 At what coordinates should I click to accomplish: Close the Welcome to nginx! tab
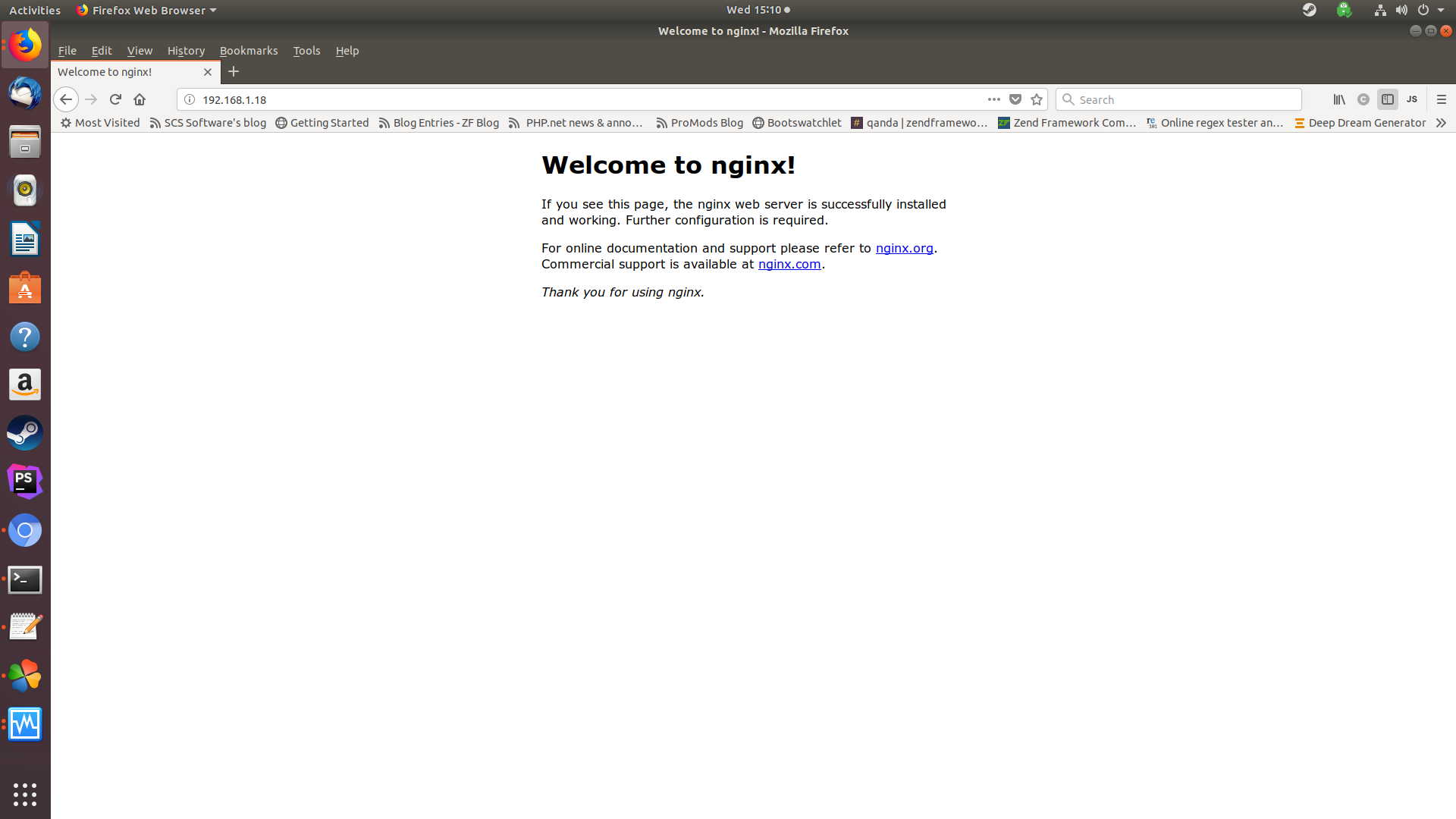click(208, 72)
